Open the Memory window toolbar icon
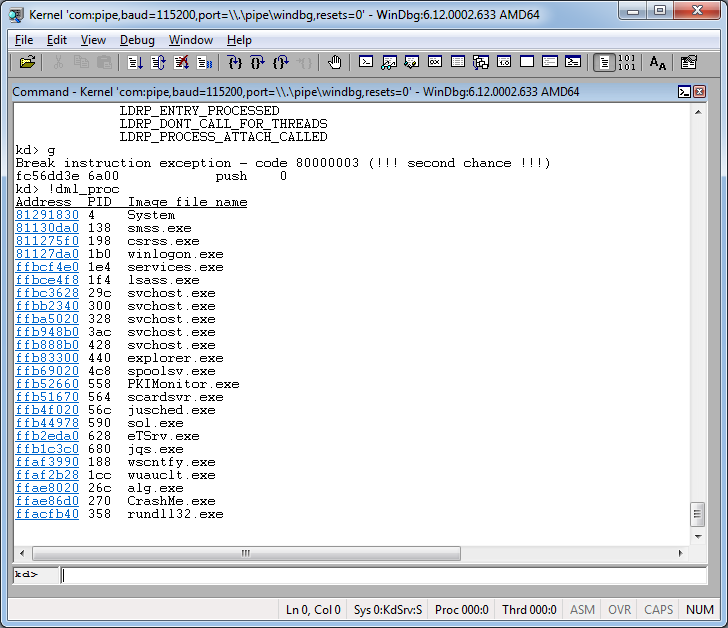 coord(458,62)
